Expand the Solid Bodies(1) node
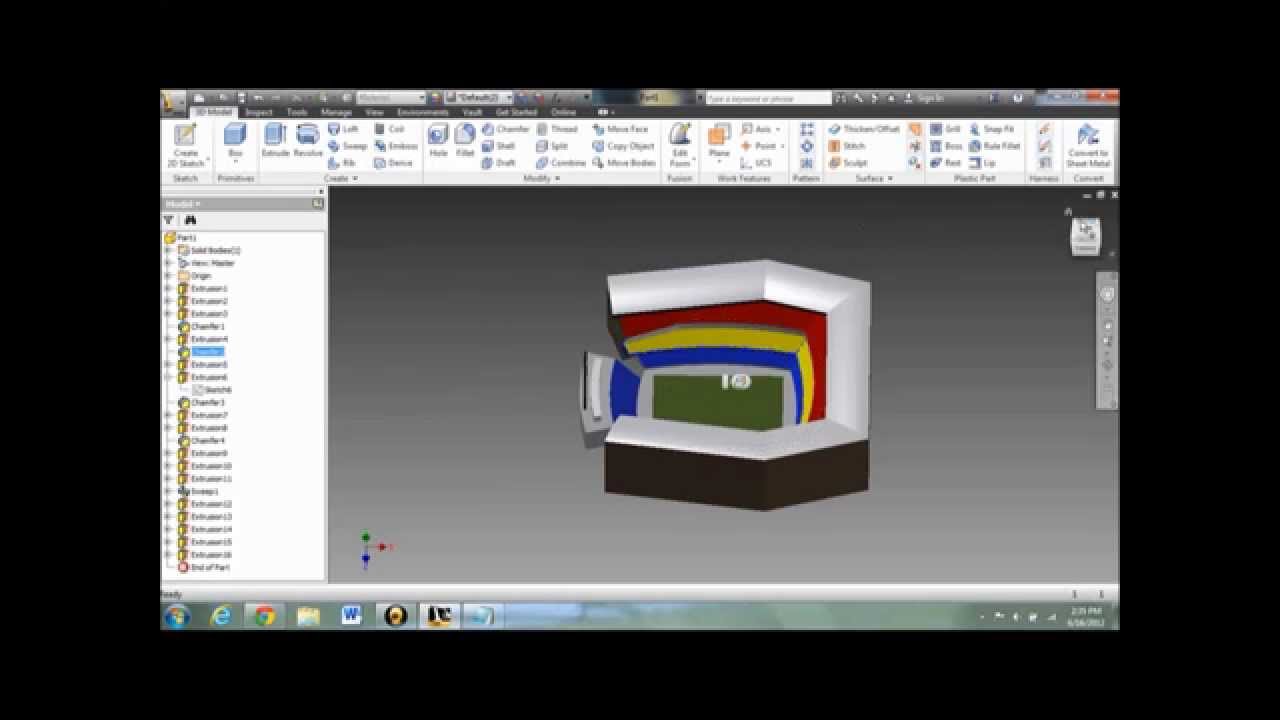This screenshot has width=1280, height=720. click(168, 250)
